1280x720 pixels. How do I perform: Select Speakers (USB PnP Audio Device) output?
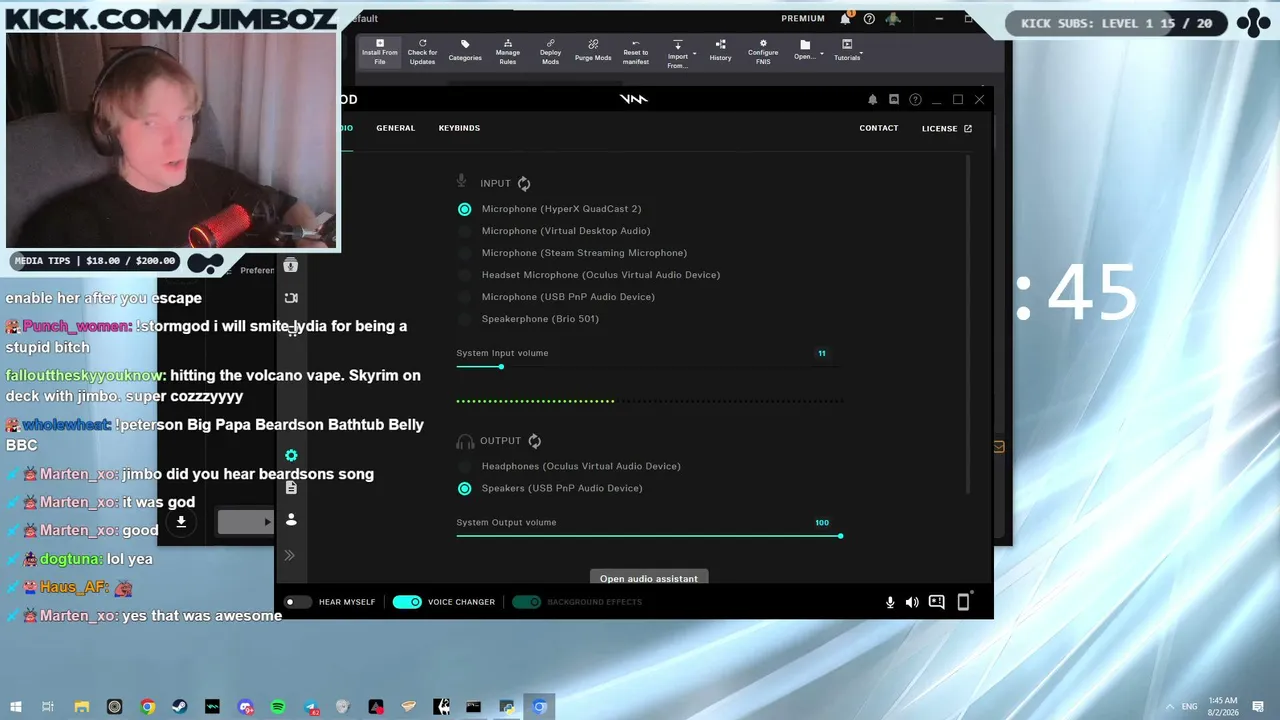(550, 488)
